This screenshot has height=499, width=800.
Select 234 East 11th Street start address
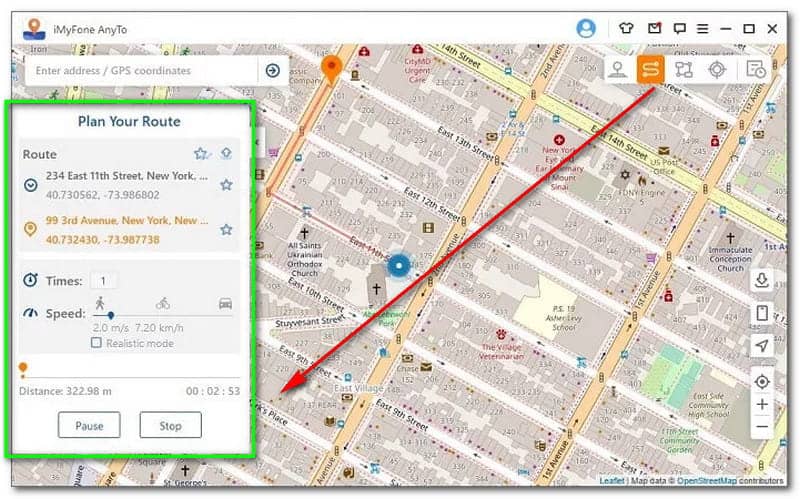click(x=127, y=176)
